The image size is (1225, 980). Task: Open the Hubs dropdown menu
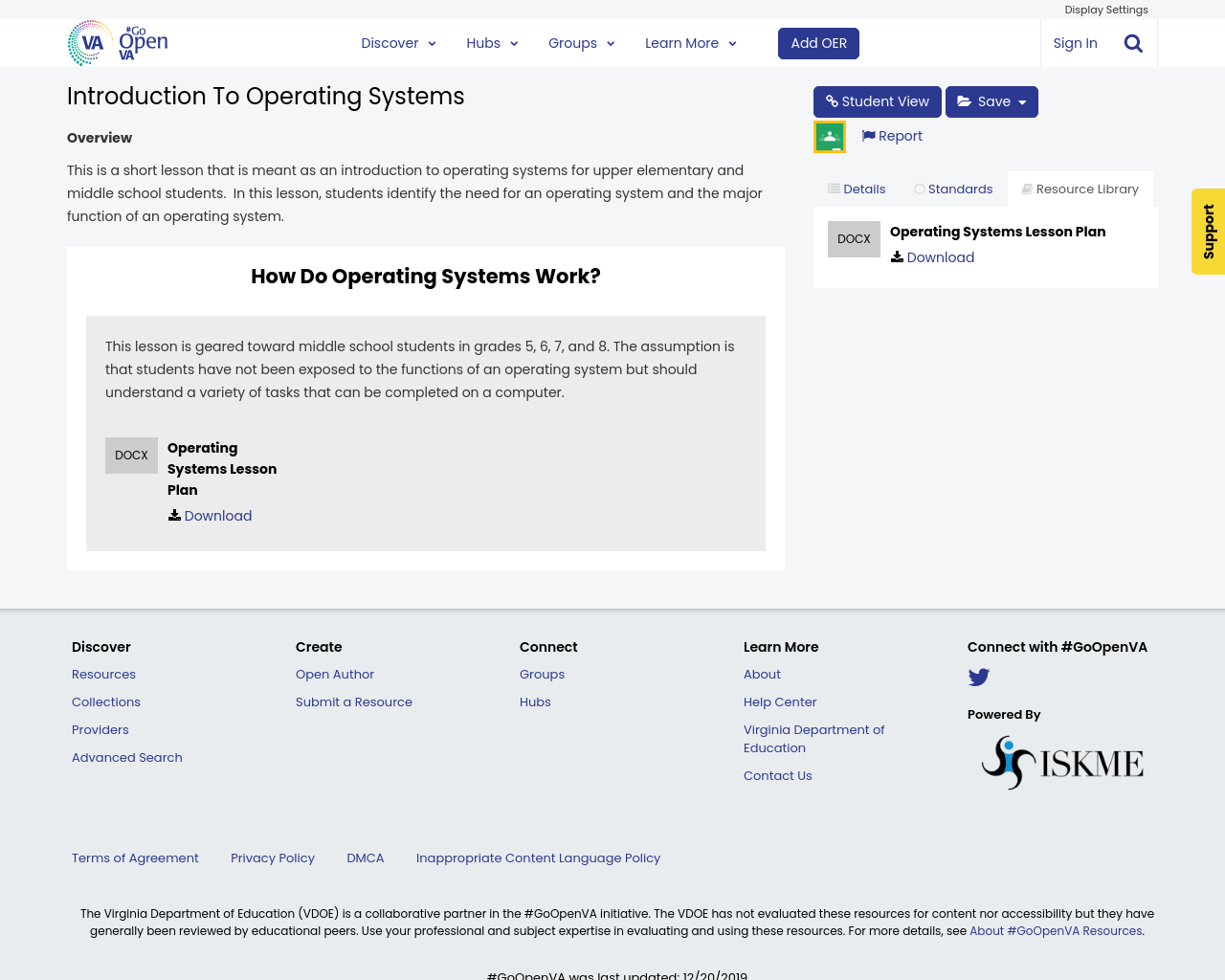click(x=492, y=43)
